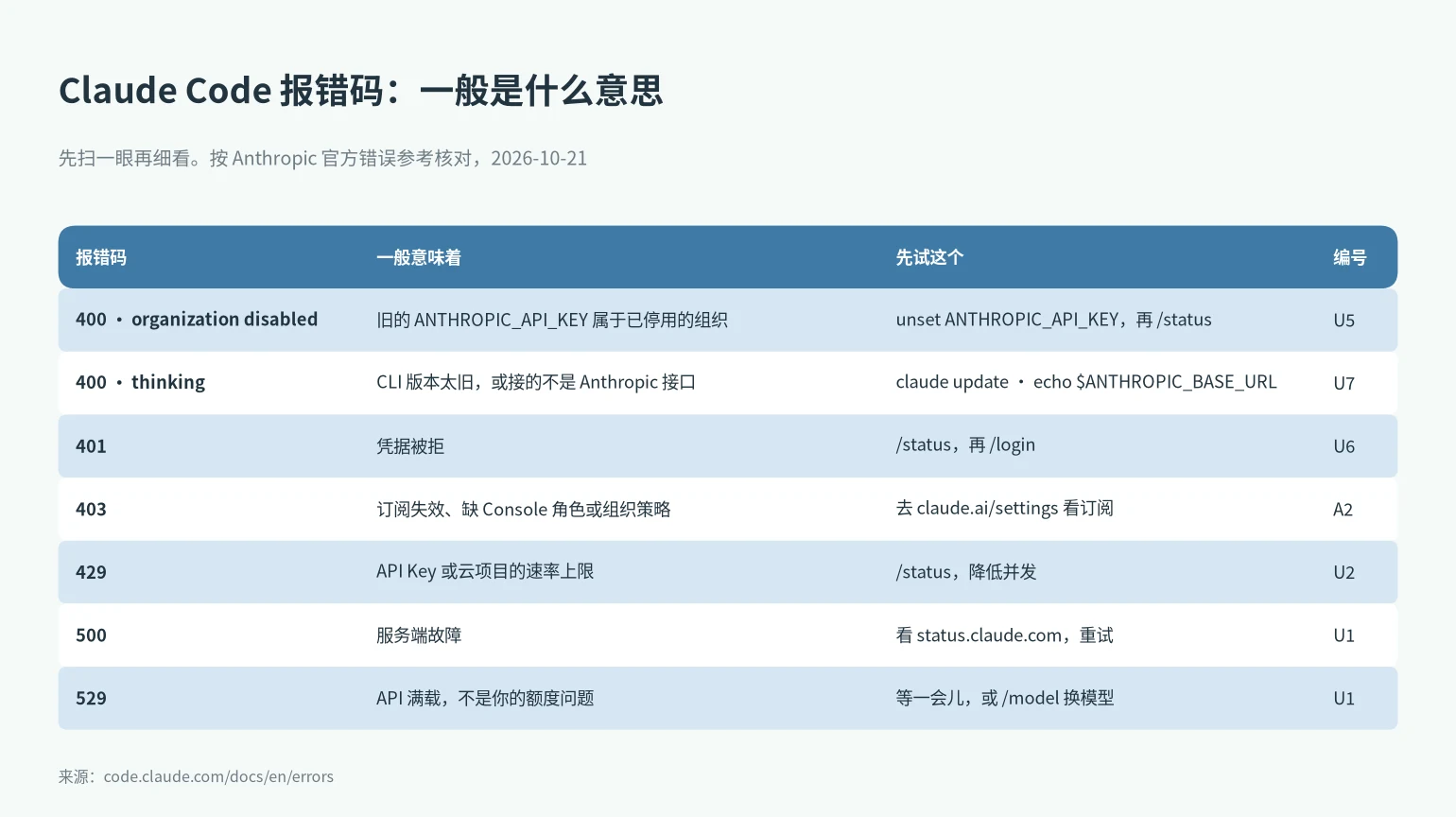Select "等一会儿，或 /model 换模型" cell

tap(1005, 698)
